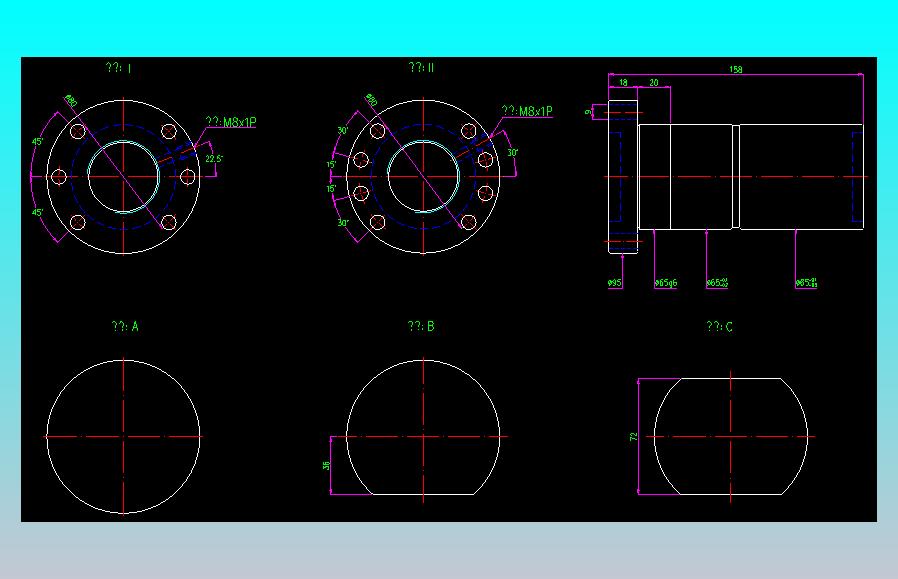Select the "??: C" section label
This screenshot has height=579, width=898.
coord(719,327)
